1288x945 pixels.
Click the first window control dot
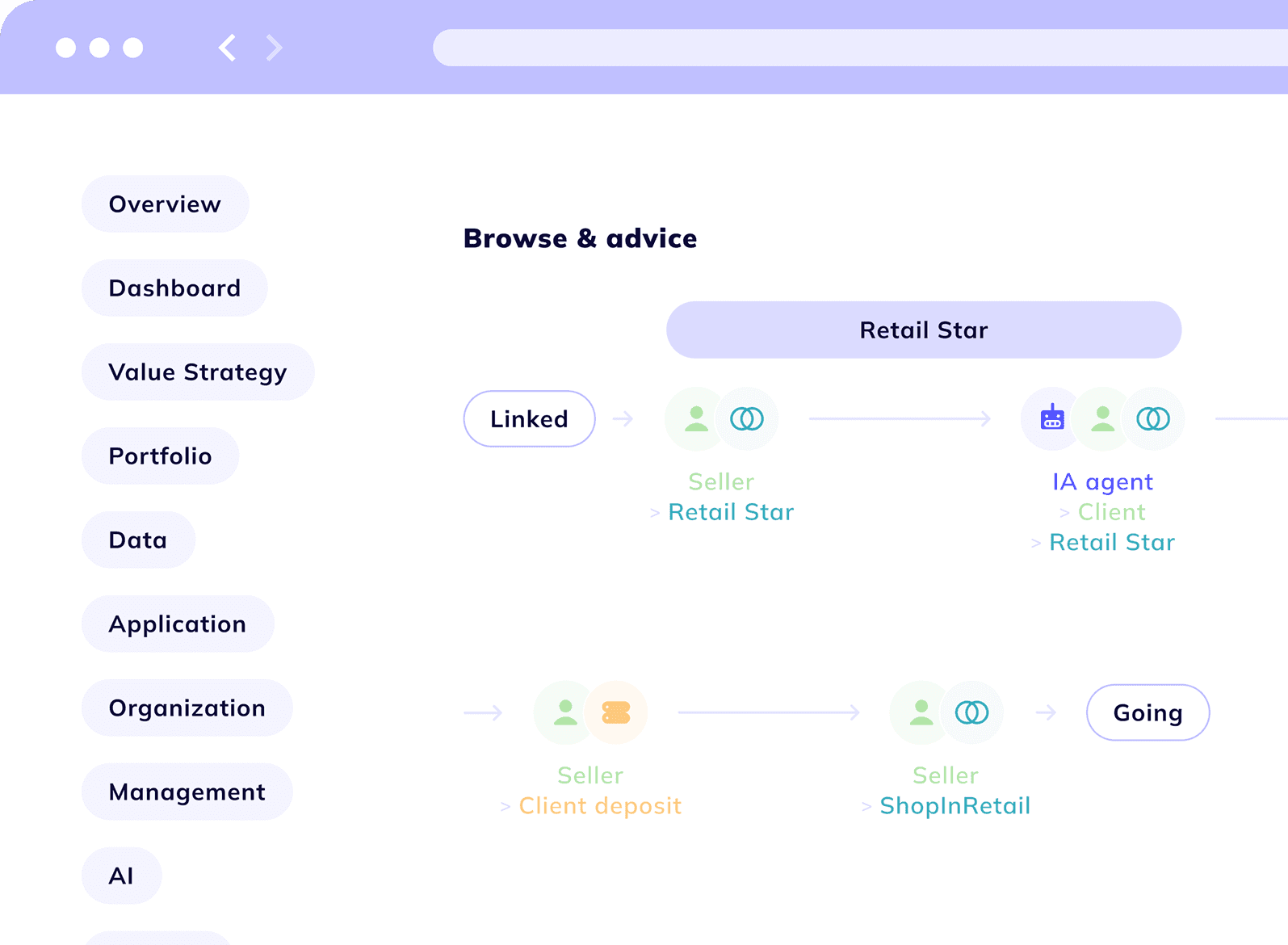65,48
